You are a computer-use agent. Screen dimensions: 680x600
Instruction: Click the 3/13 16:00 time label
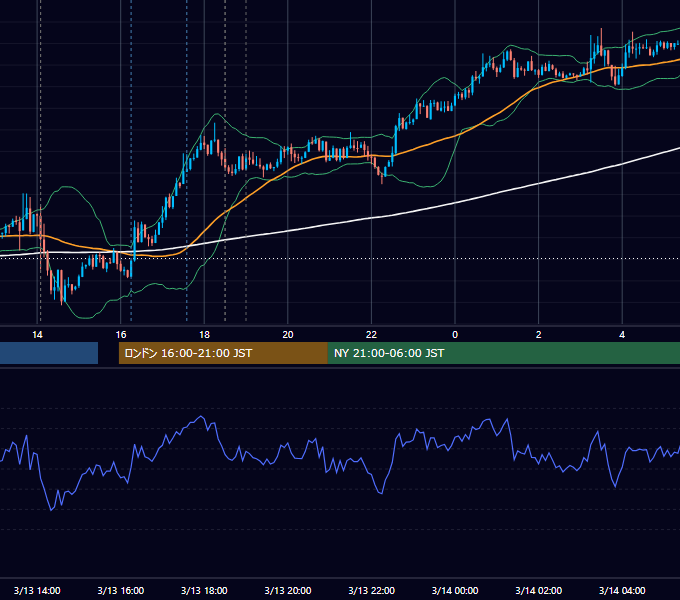click(121, 590)
